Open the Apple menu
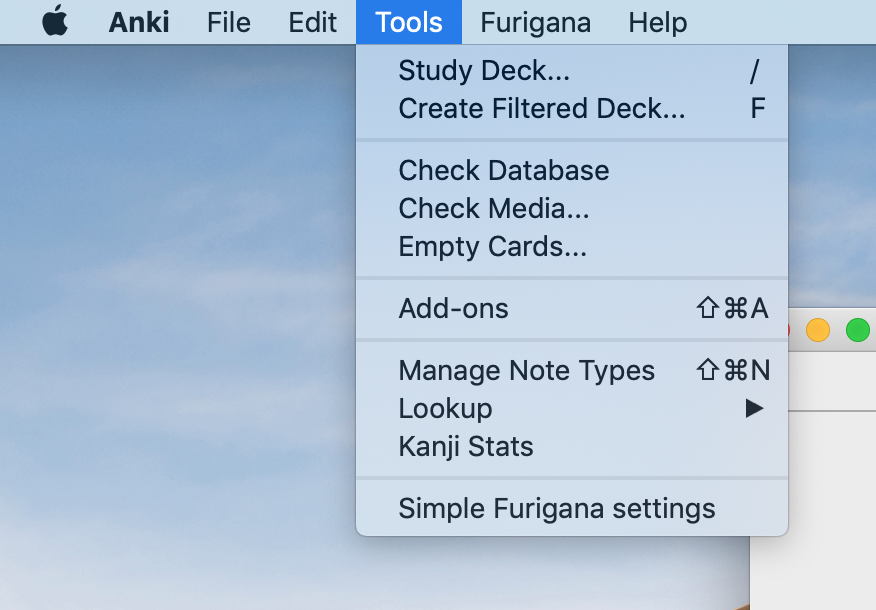 point(55,21)
